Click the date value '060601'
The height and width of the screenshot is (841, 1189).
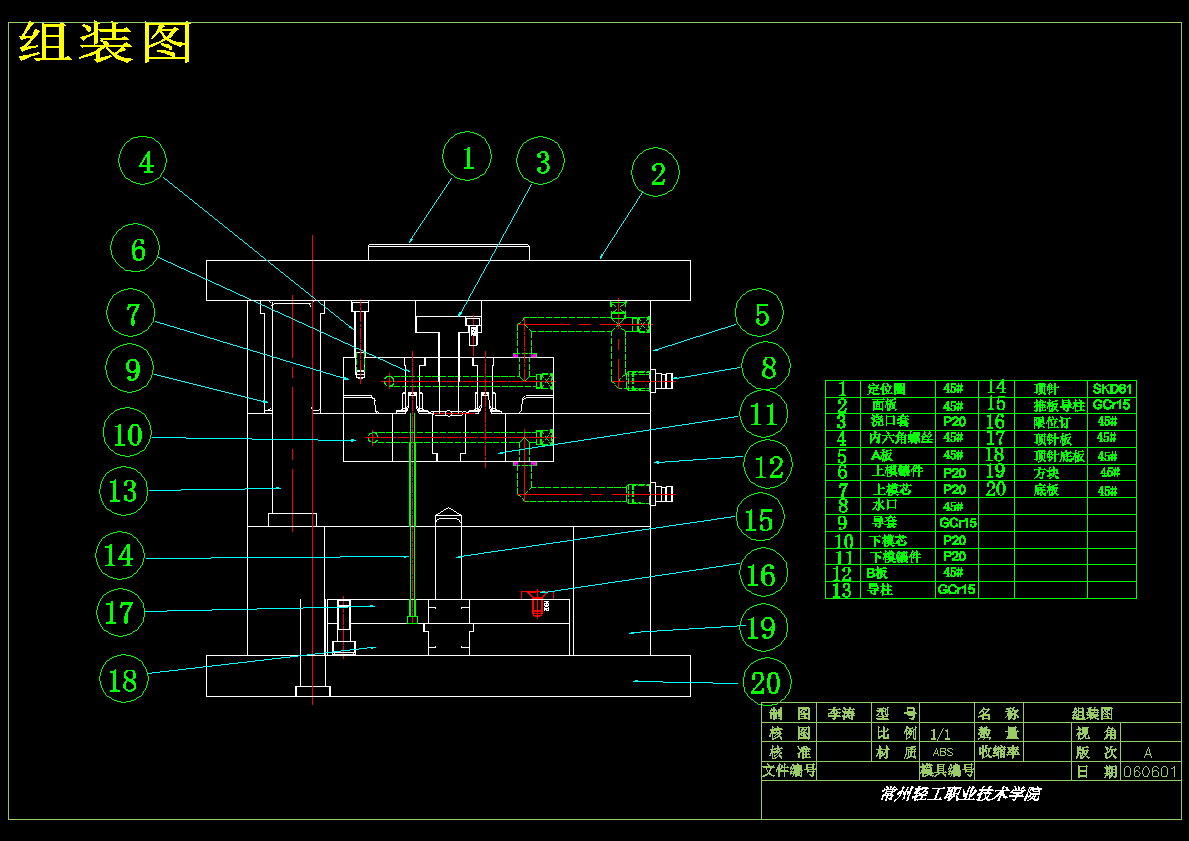point(1150,772)
